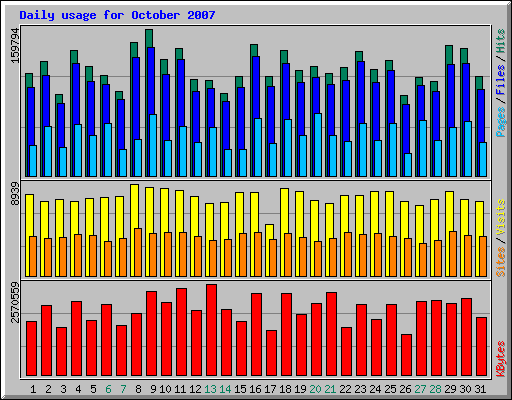Image resolution: width=512 pixels, height=400 pixels.
Task: Click day label 17 on the x-axis
Action: [x=270, y=389]
